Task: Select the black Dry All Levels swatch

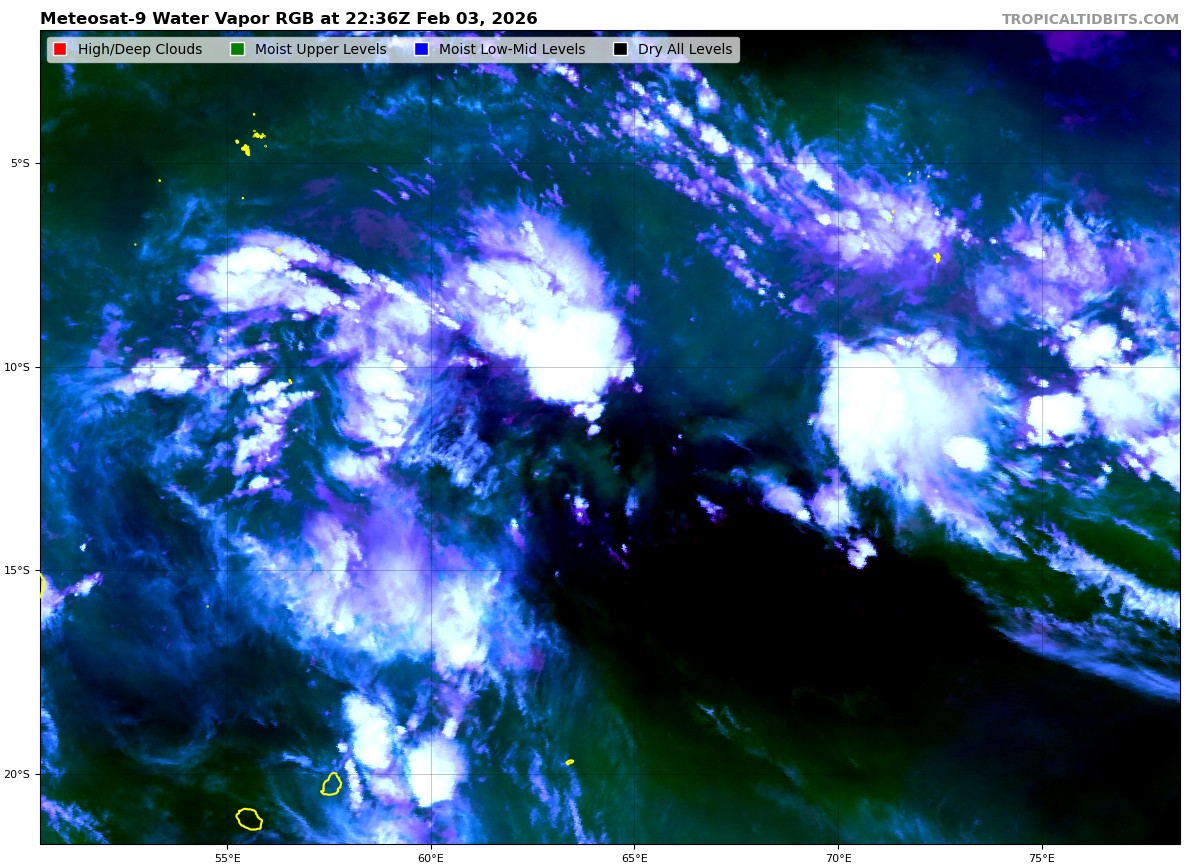Action: [x=620, y=50]
